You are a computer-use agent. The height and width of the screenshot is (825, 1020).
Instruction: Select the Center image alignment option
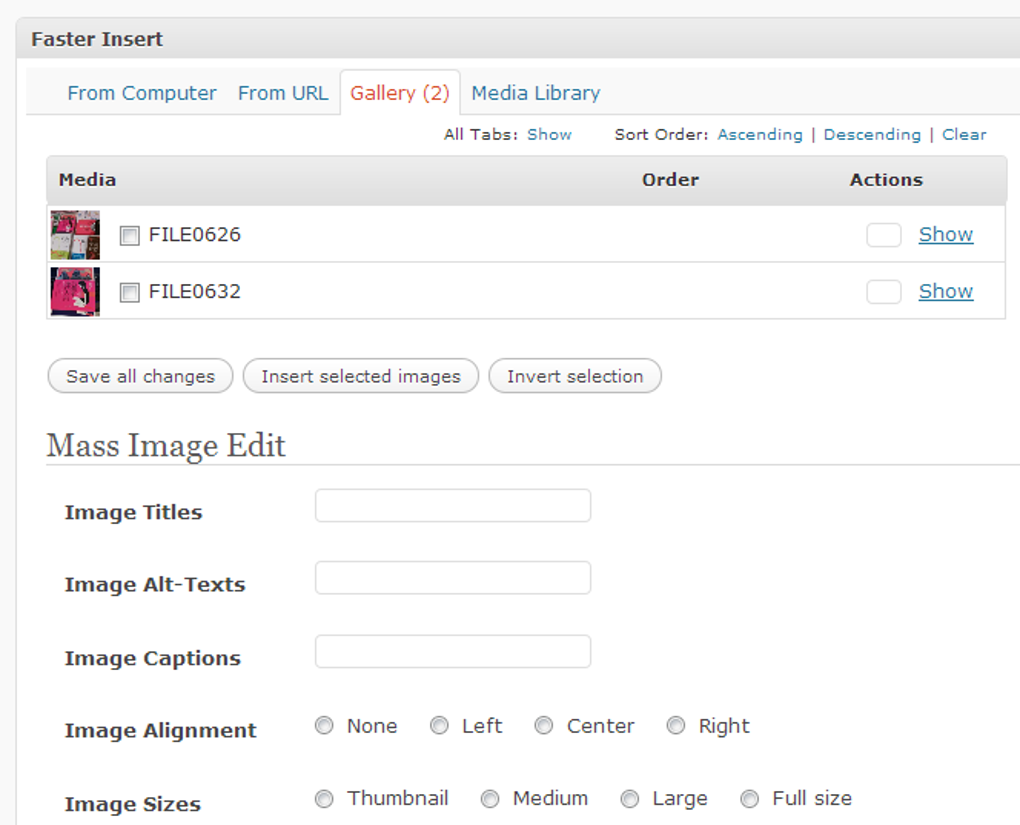pyautogui.click(x=544, y=725)
